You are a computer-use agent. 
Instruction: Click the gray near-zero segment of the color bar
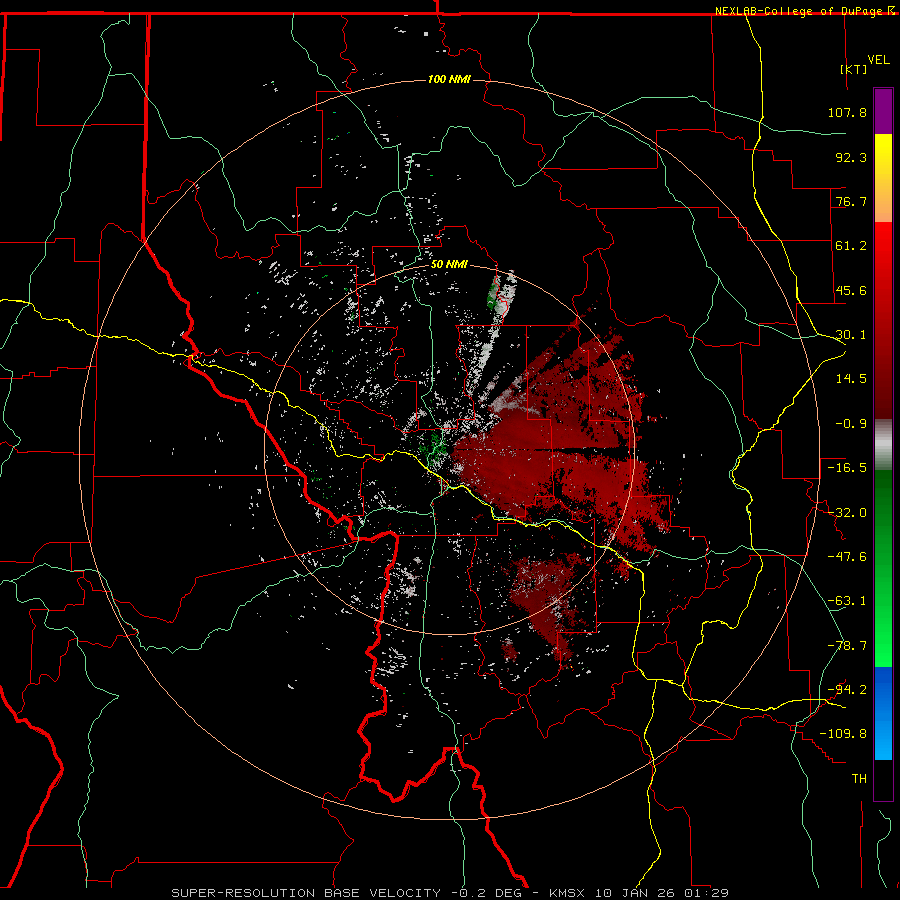[883, 445]
